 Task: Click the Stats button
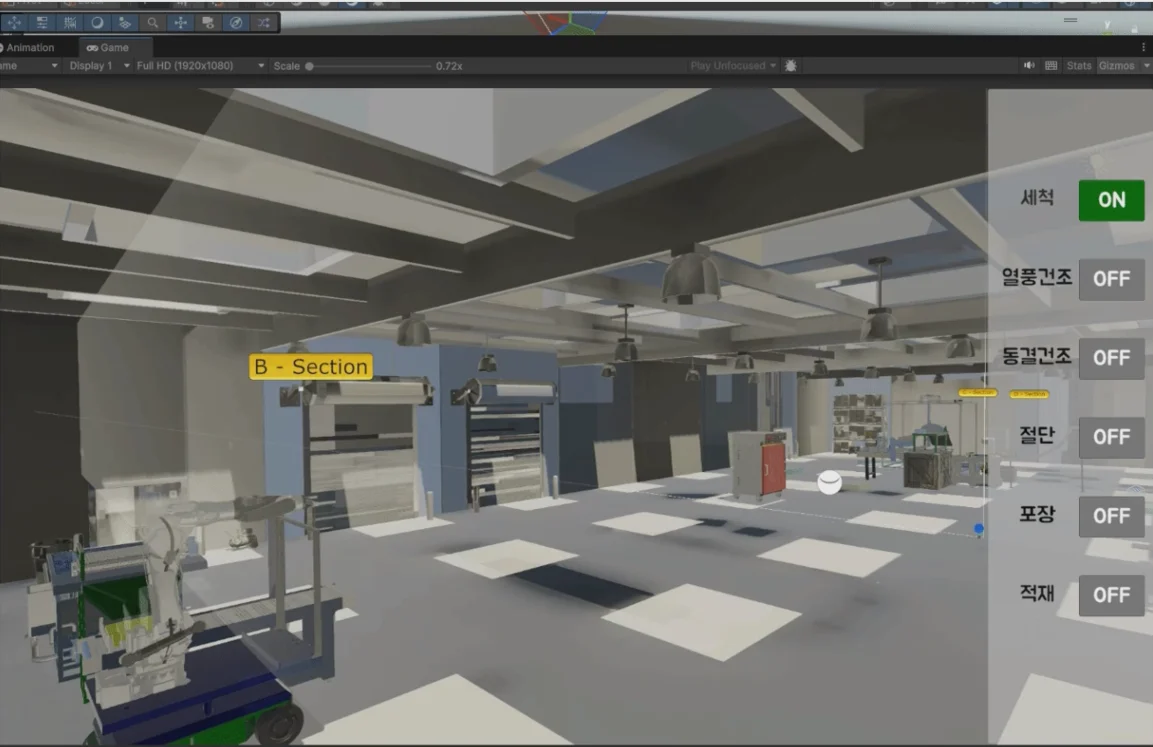1079,66
